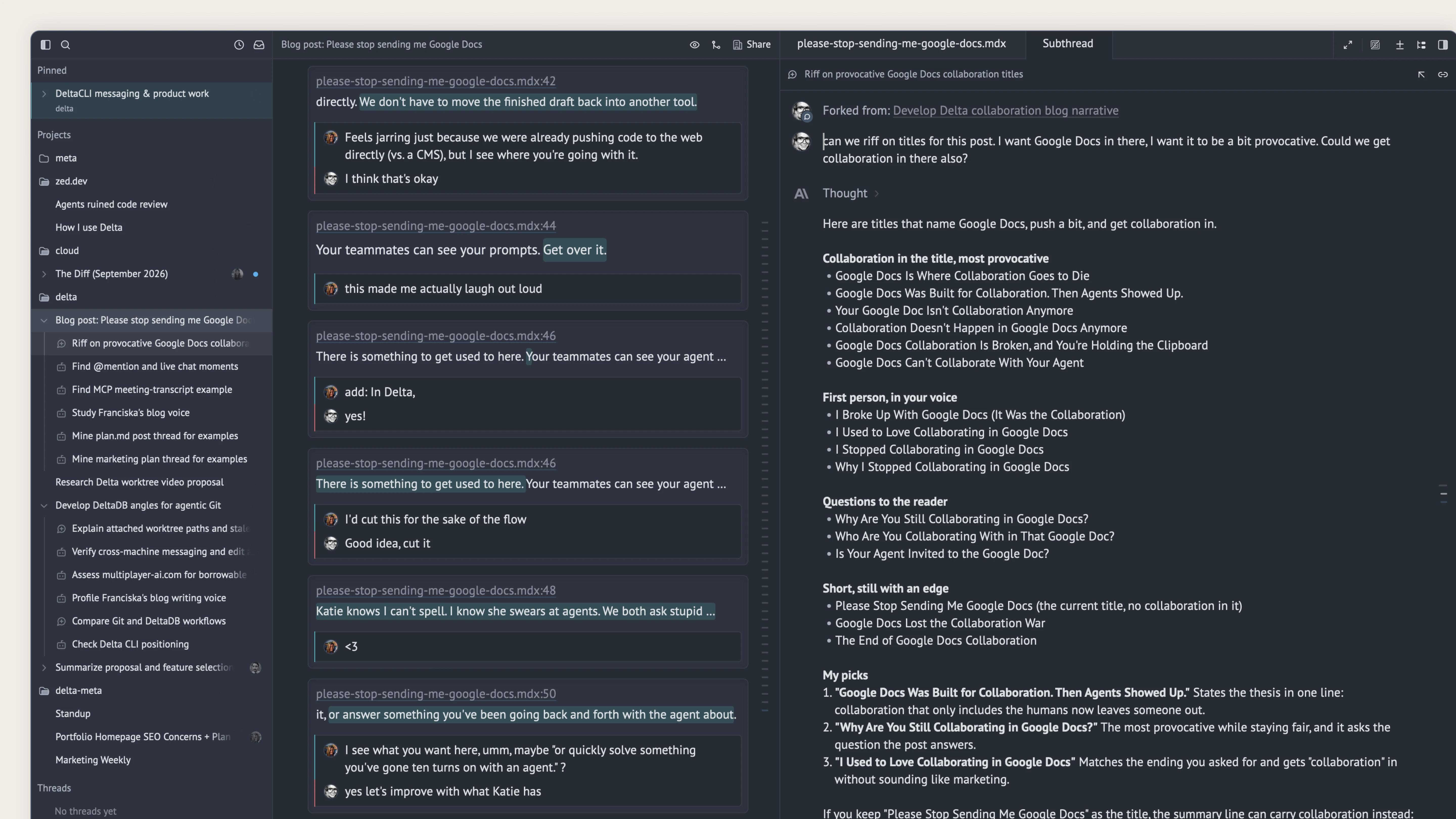
Task: Open search with the magnifier icon
Action: 65,45
